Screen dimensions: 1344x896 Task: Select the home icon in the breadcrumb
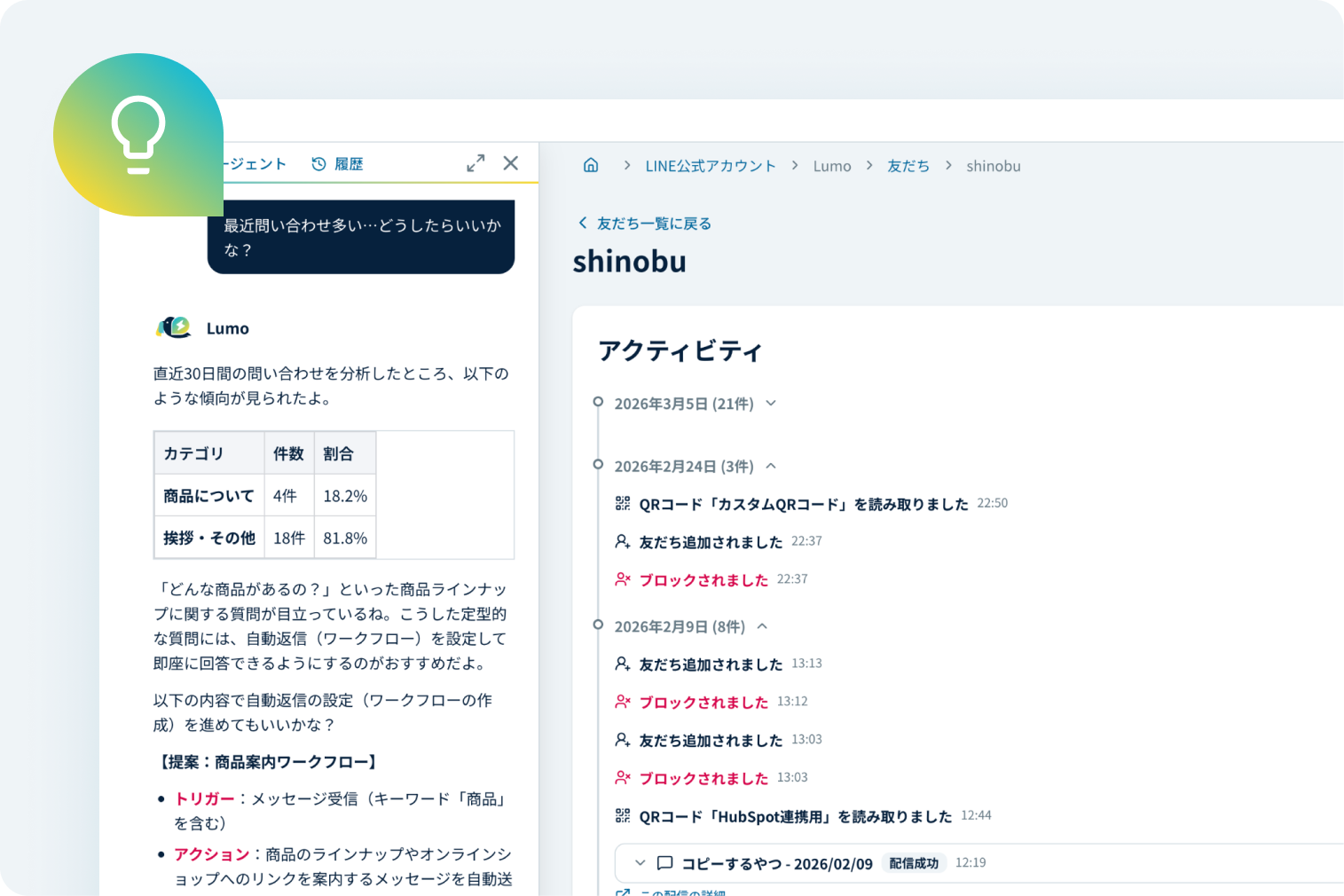click(591, 165)
